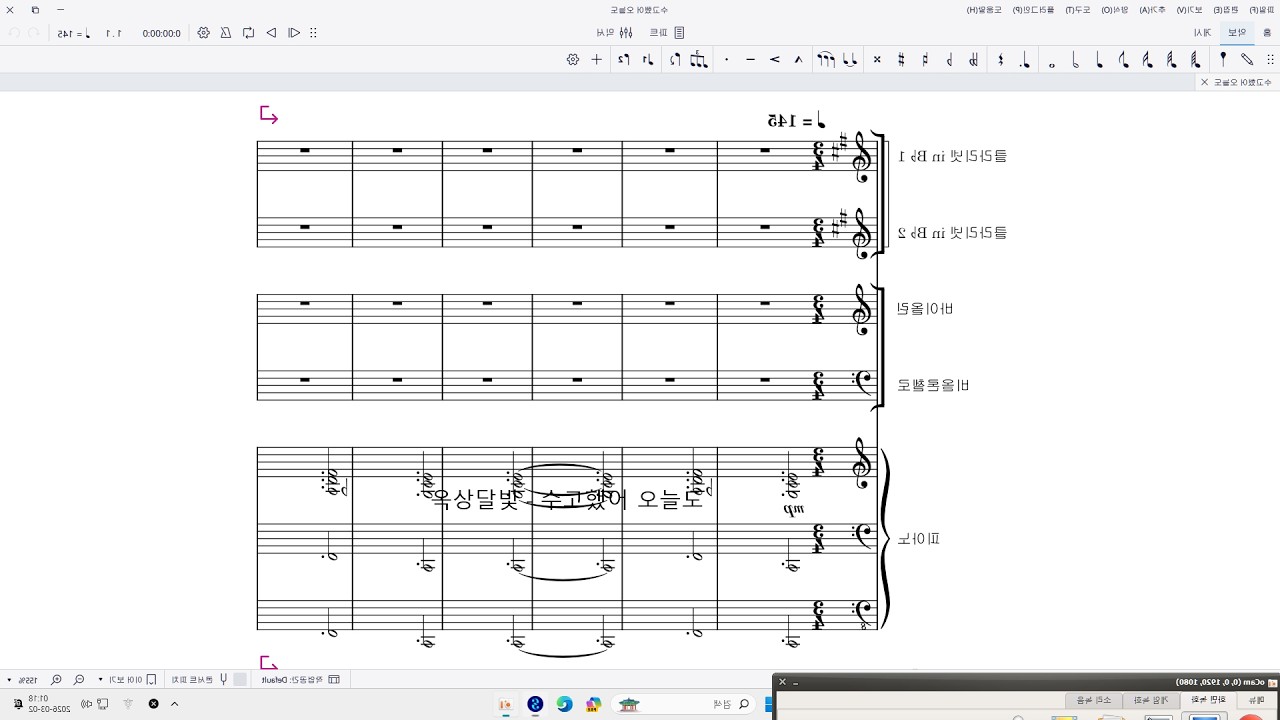Zoom in with the magnifier plus icon
This screenshot has width=1280, height=720.
tap(56, 679)
